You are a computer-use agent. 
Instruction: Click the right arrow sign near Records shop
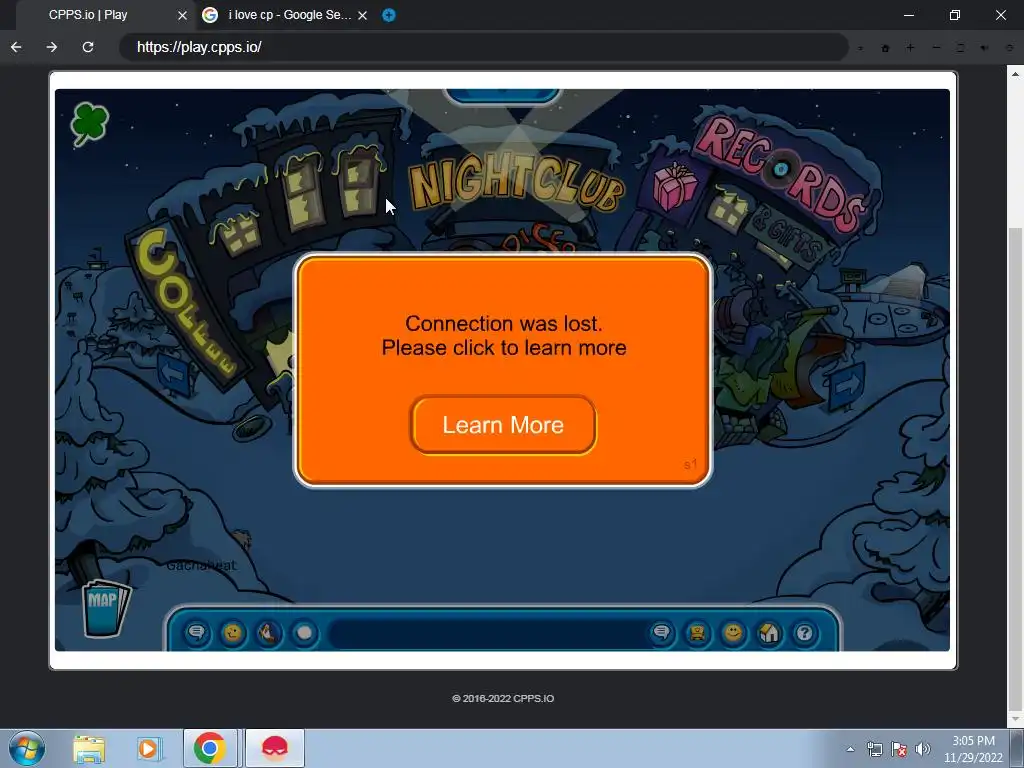coord(847,387)
